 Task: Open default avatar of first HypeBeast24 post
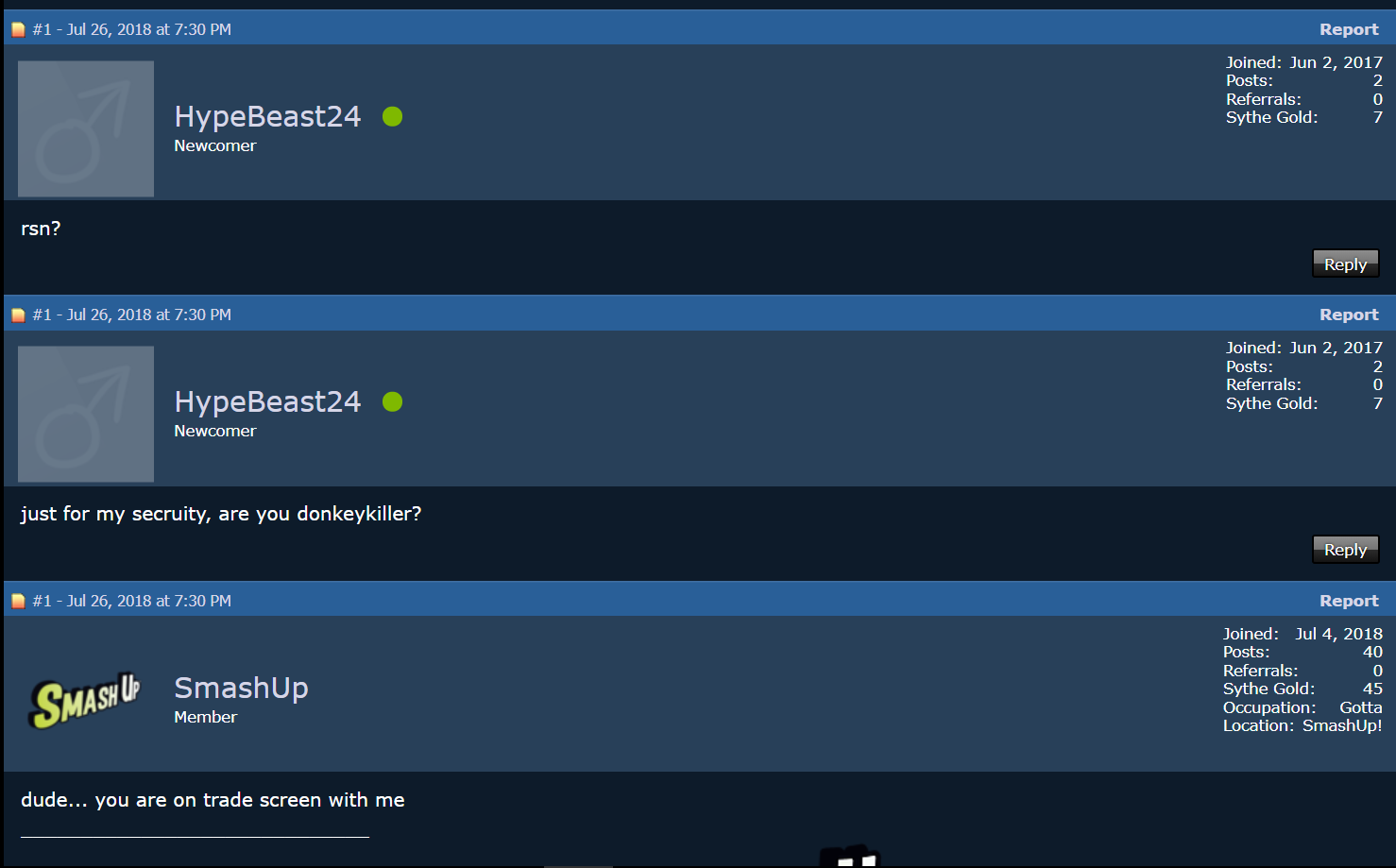pyautogui.click(x=86, y=128)
